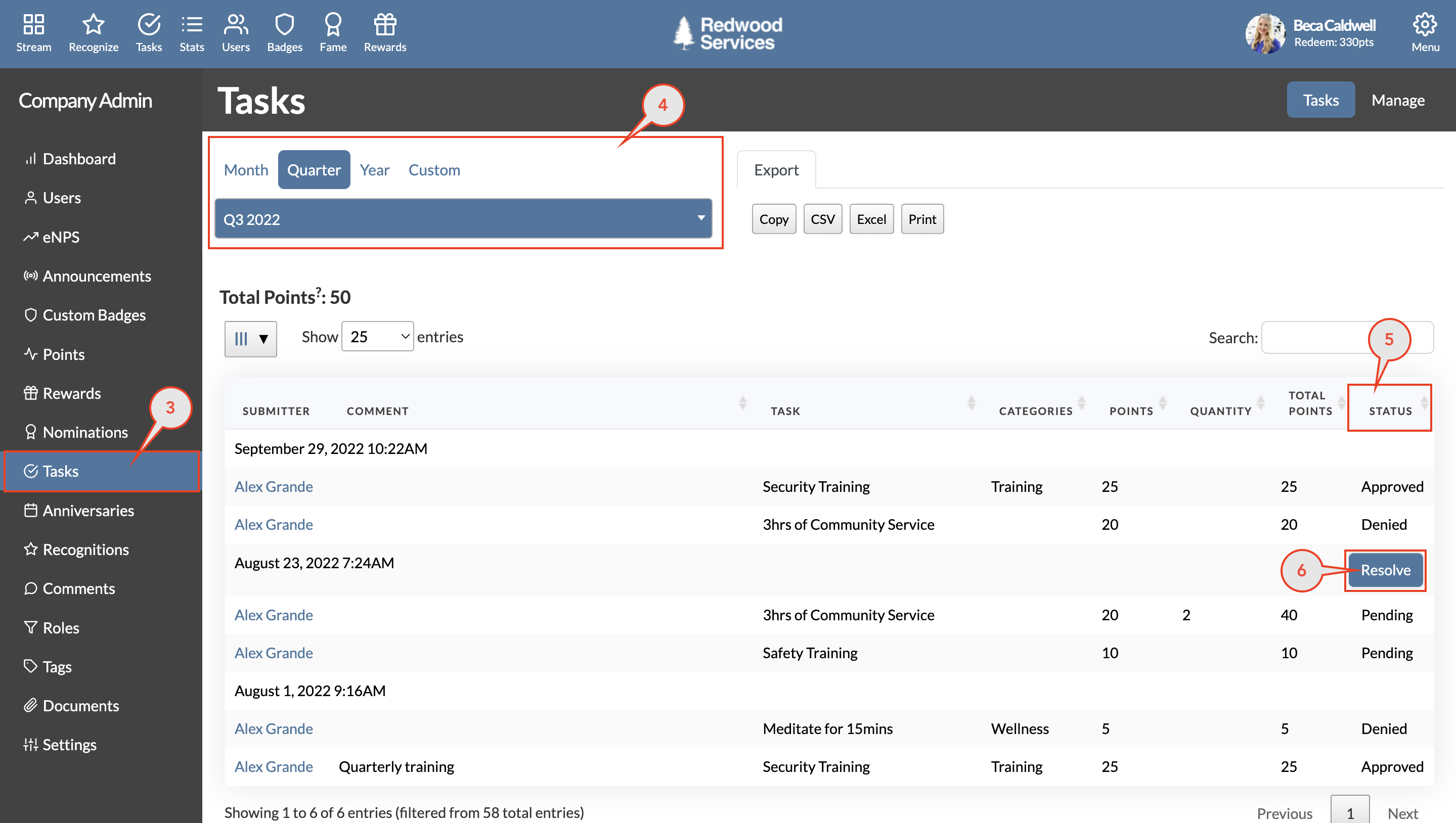
Task: Open the Q3 2022 quarter dropdown
Action: (x=464, y=219)
